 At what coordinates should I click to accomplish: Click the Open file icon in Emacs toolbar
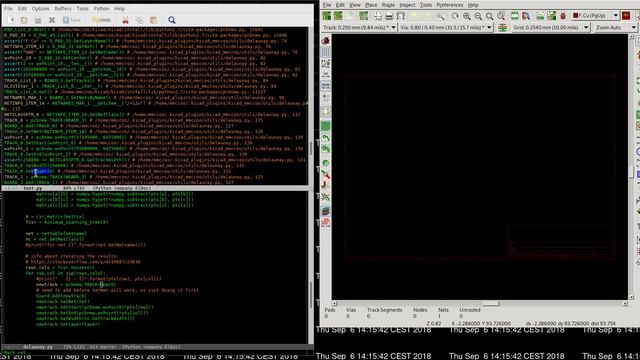coord(24,20)
